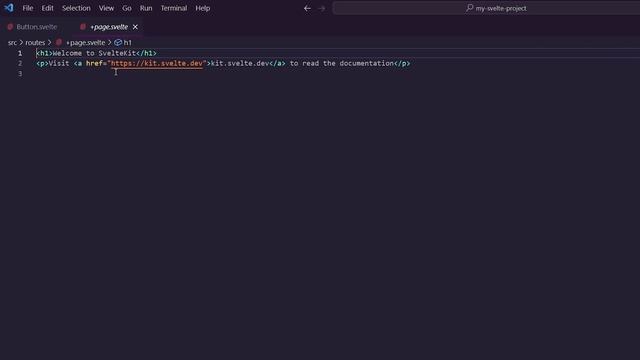Viewport: 640px width, 360px height.
Task: Click the href attribute in line 2
Action: point(94,63)
